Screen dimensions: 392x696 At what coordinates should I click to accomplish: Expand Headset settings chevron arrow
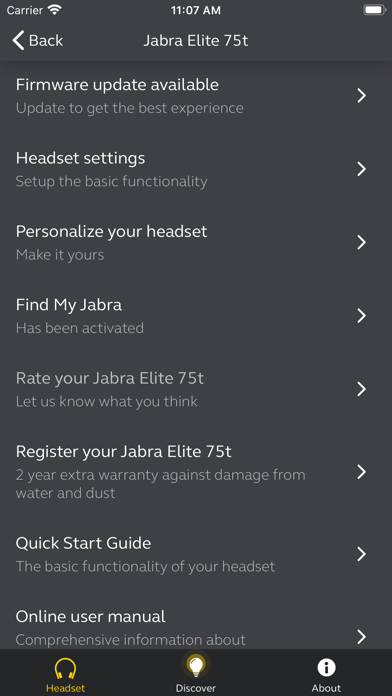point(362,169)
